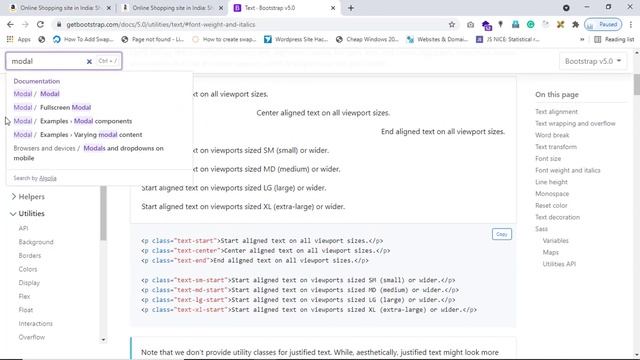Jump to Line height section
The height and width of the screenshot is (360, 640).
click(x=551, y=182)
